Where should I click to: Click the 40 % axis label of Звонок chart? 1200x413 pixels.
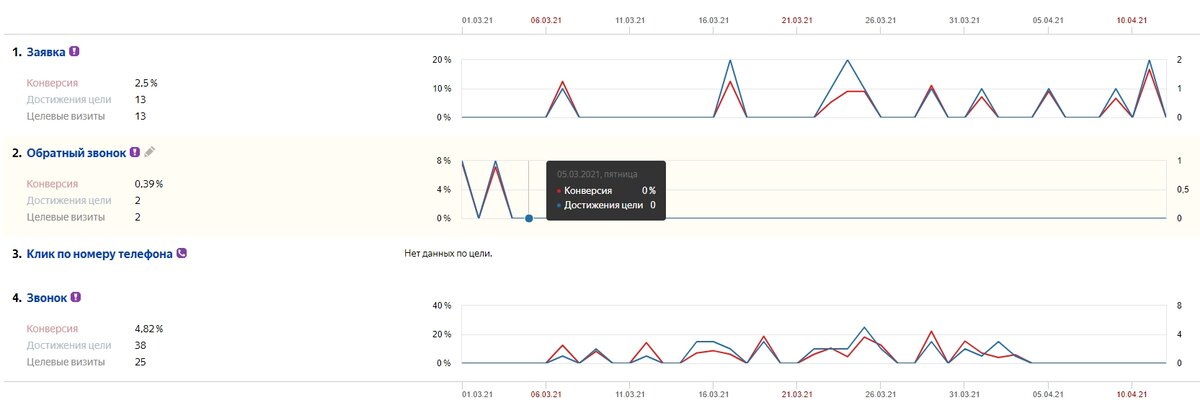[x=441, y=306]
